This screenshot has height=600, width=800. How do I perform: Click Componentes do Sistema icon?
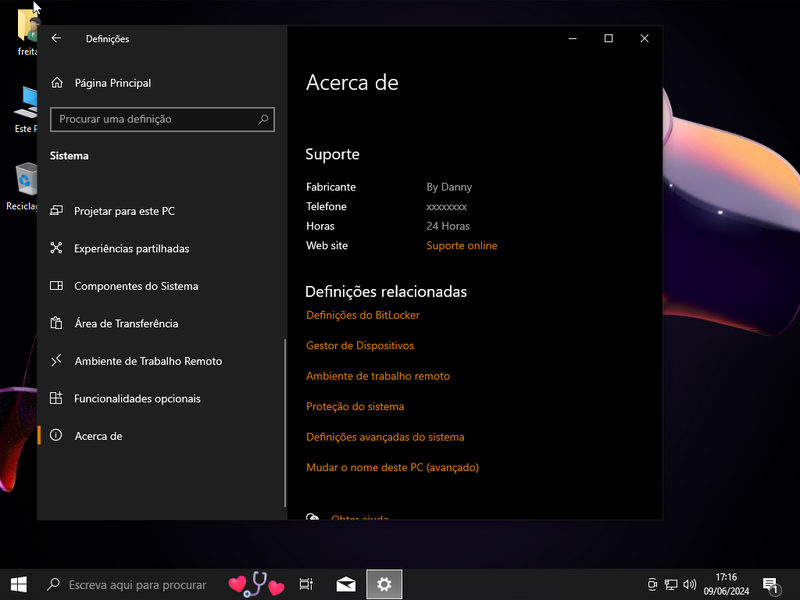(56, 286)
